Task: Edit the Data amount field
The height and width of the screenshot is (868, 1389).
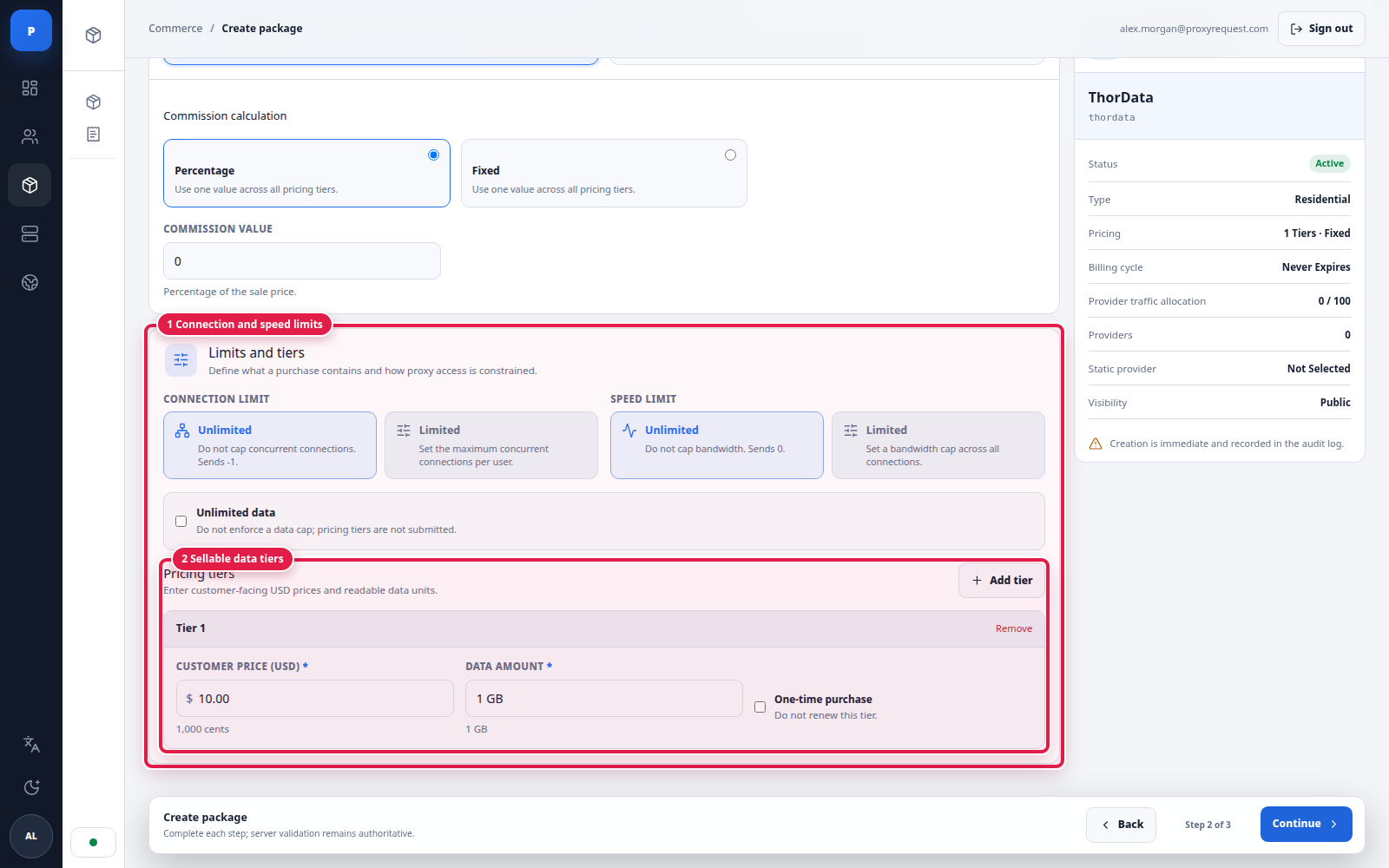Action: pyautogui.click(x=604, y=699)
